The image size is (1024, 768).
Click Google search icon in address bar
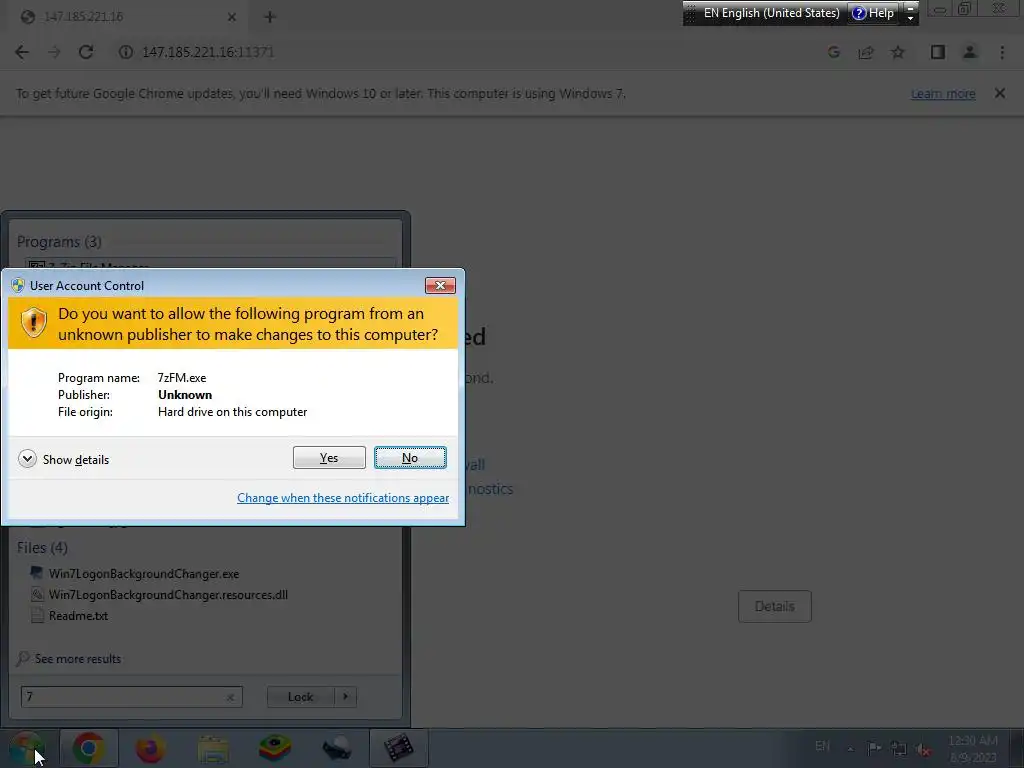[x=833, y=52]
